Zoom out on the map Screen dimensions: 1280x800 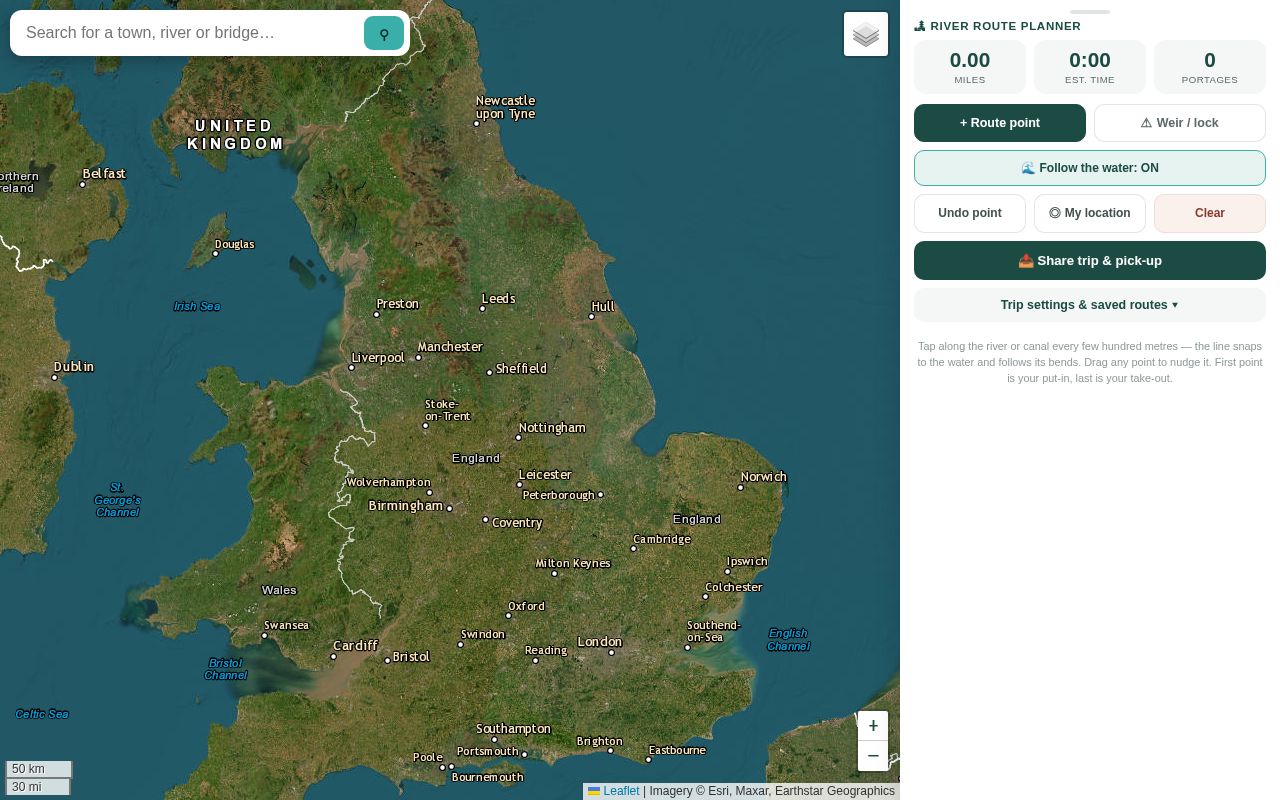click(873, 756)
